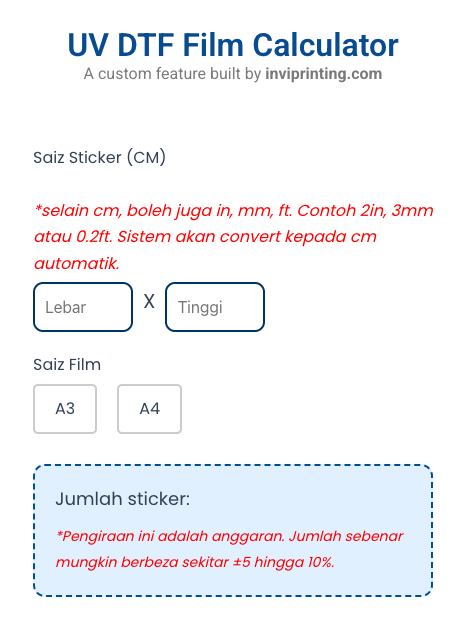Click the red Pengiraan estimate disclaimer note
The image size is (469, 630).
point(229,549)
